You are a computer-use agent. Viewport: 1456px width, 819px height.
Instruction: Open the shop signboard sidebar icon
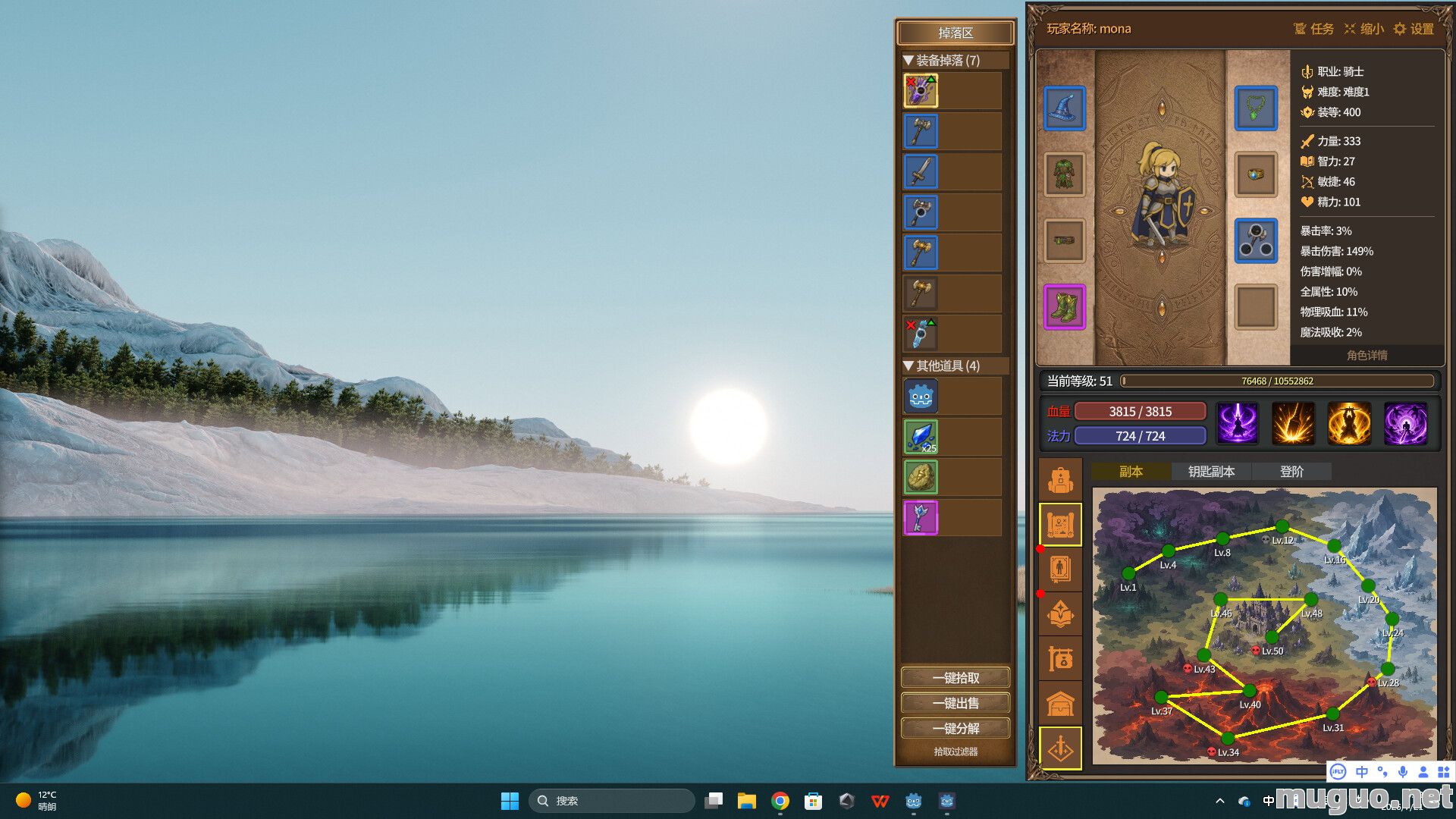(1060, 658)
